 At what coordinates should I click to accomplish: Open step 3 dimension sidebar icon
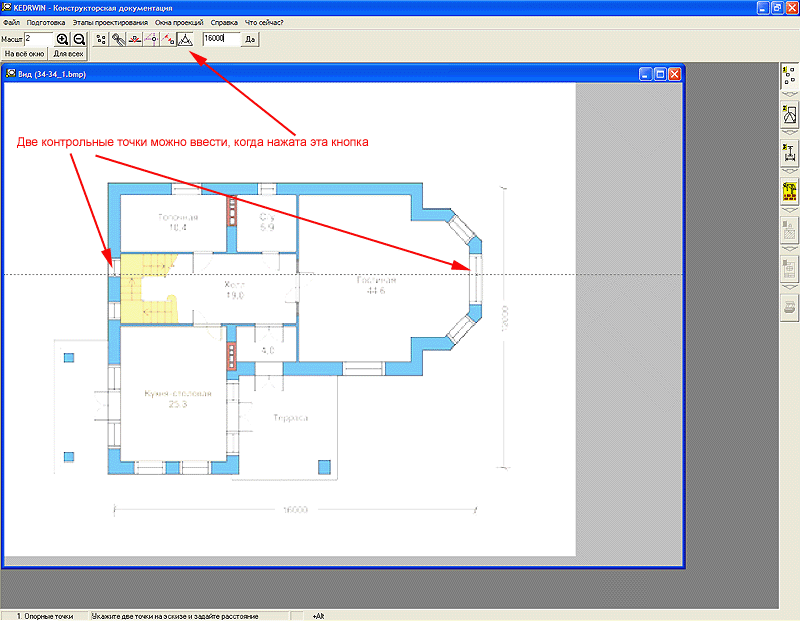pyautogui.click(x=789, y=153)
